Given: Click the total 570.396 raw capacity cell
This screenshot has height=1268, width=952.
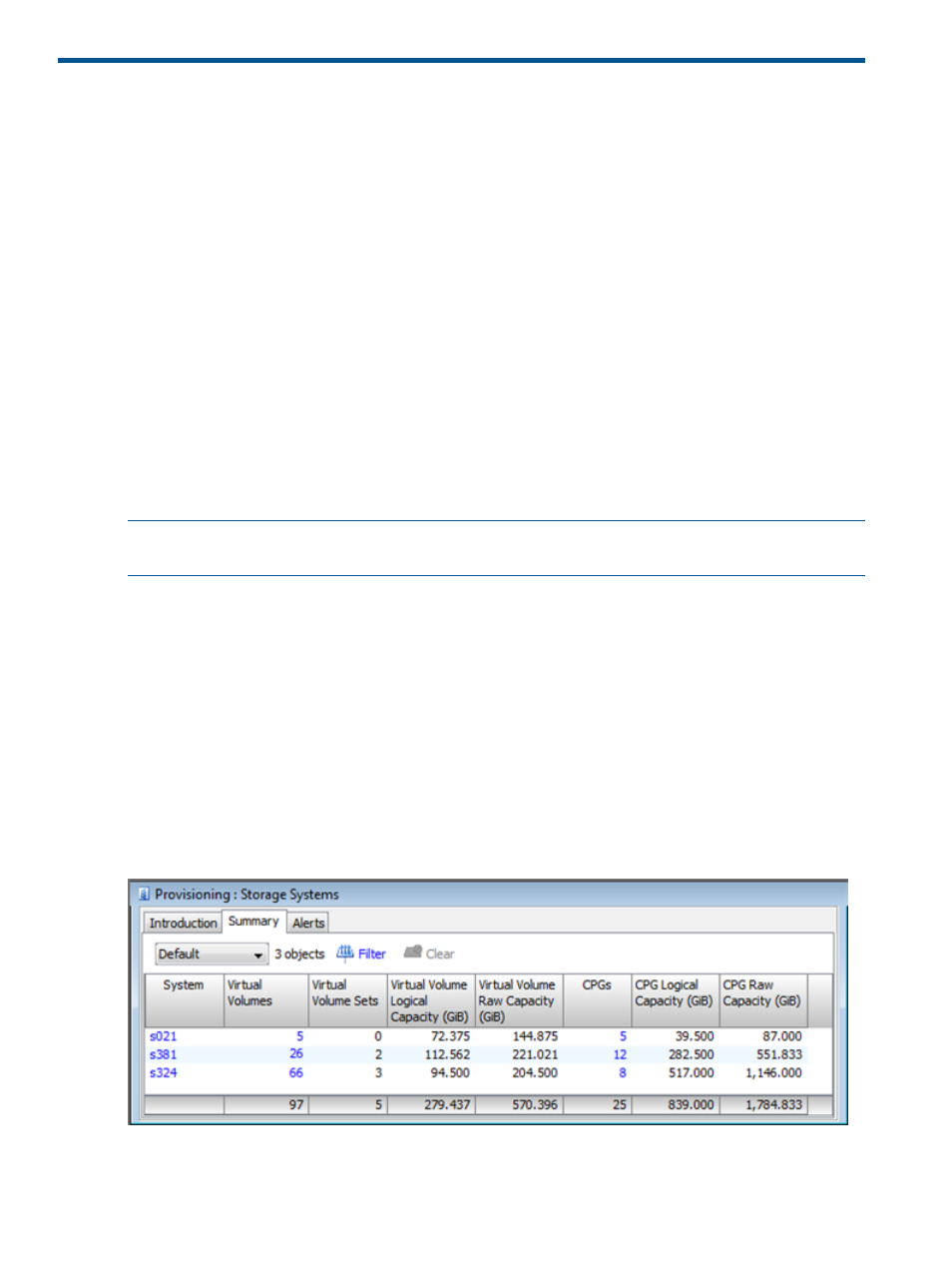Looking at the screenshot, I should [519, 1105].
